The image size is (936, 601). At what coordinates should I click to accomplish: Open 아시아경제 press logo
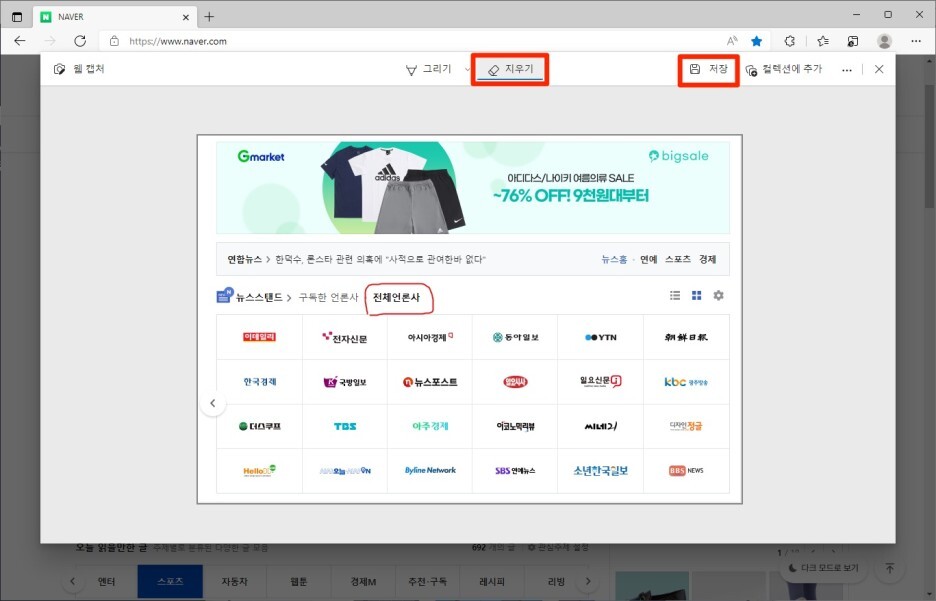pos(430,337)
